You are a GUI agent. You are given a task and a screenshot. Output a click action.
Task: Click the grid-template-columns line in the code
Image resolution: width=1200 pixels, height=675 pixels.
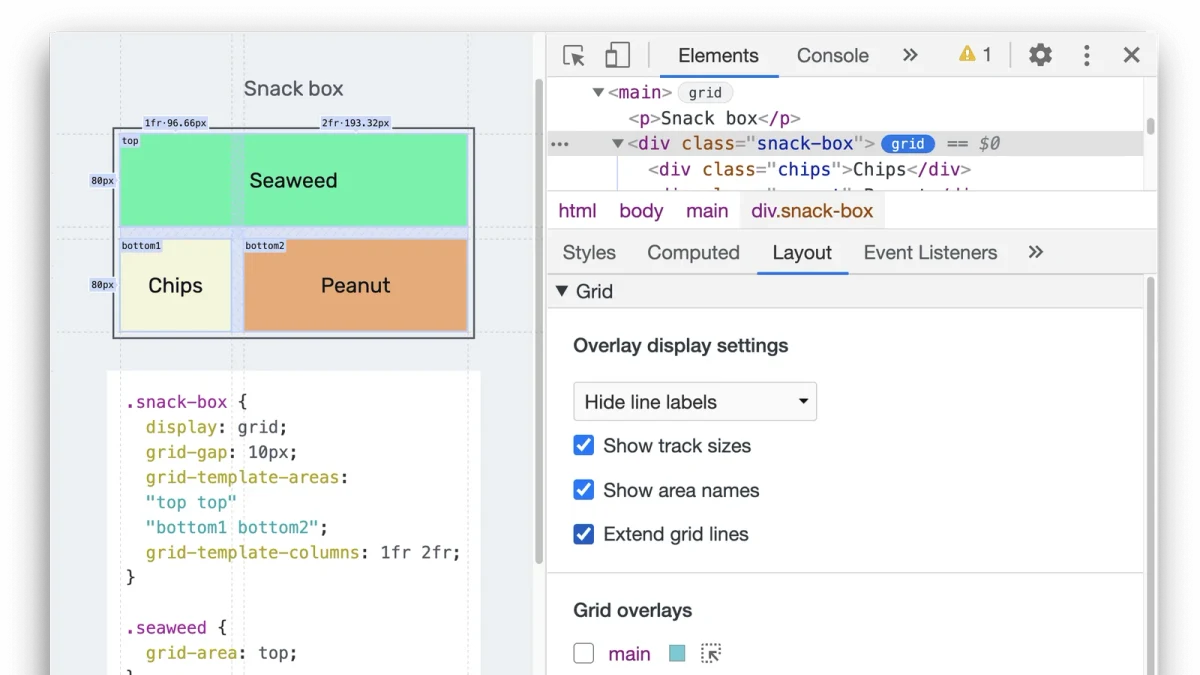pos(303,552)
